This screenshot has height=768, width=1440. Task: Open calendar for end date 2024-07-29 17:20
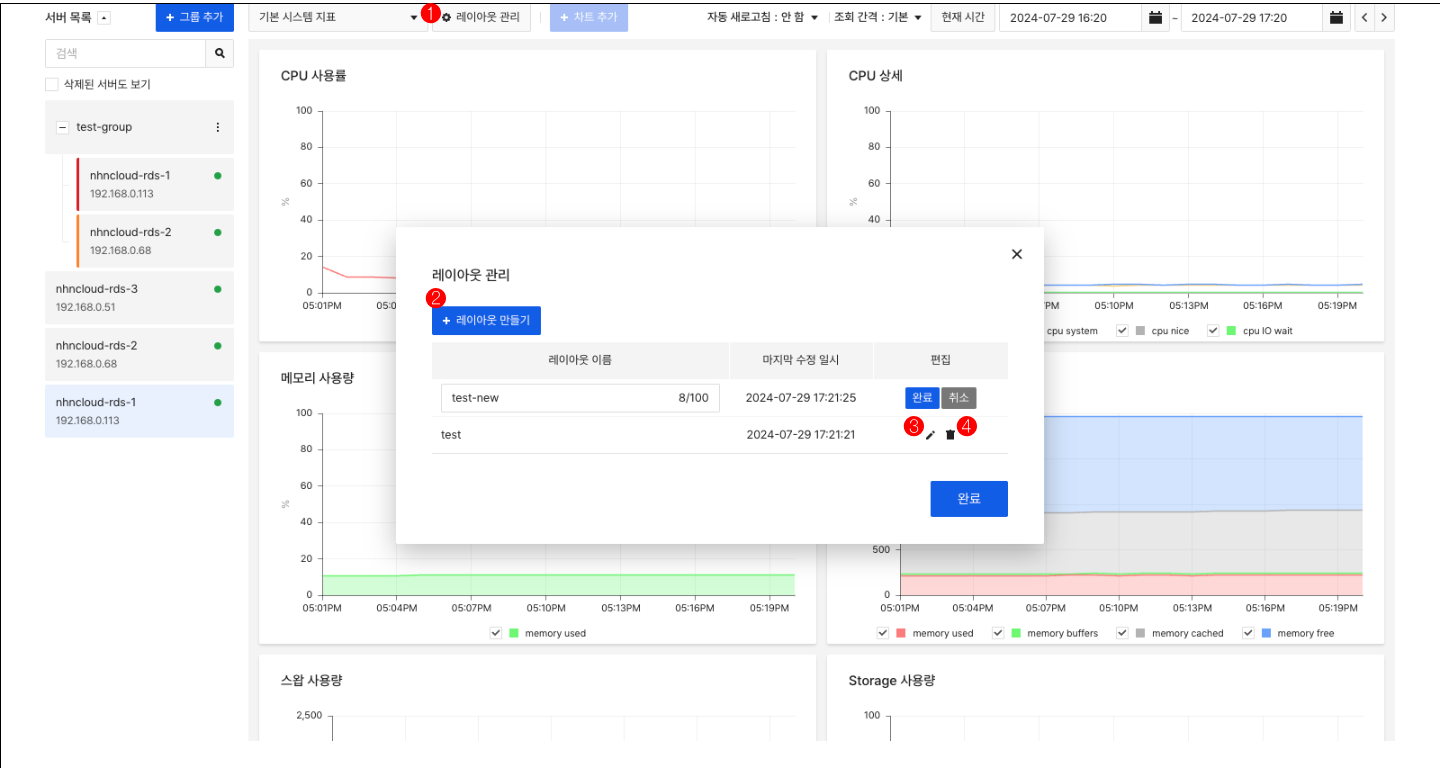tap(1336, 18)
